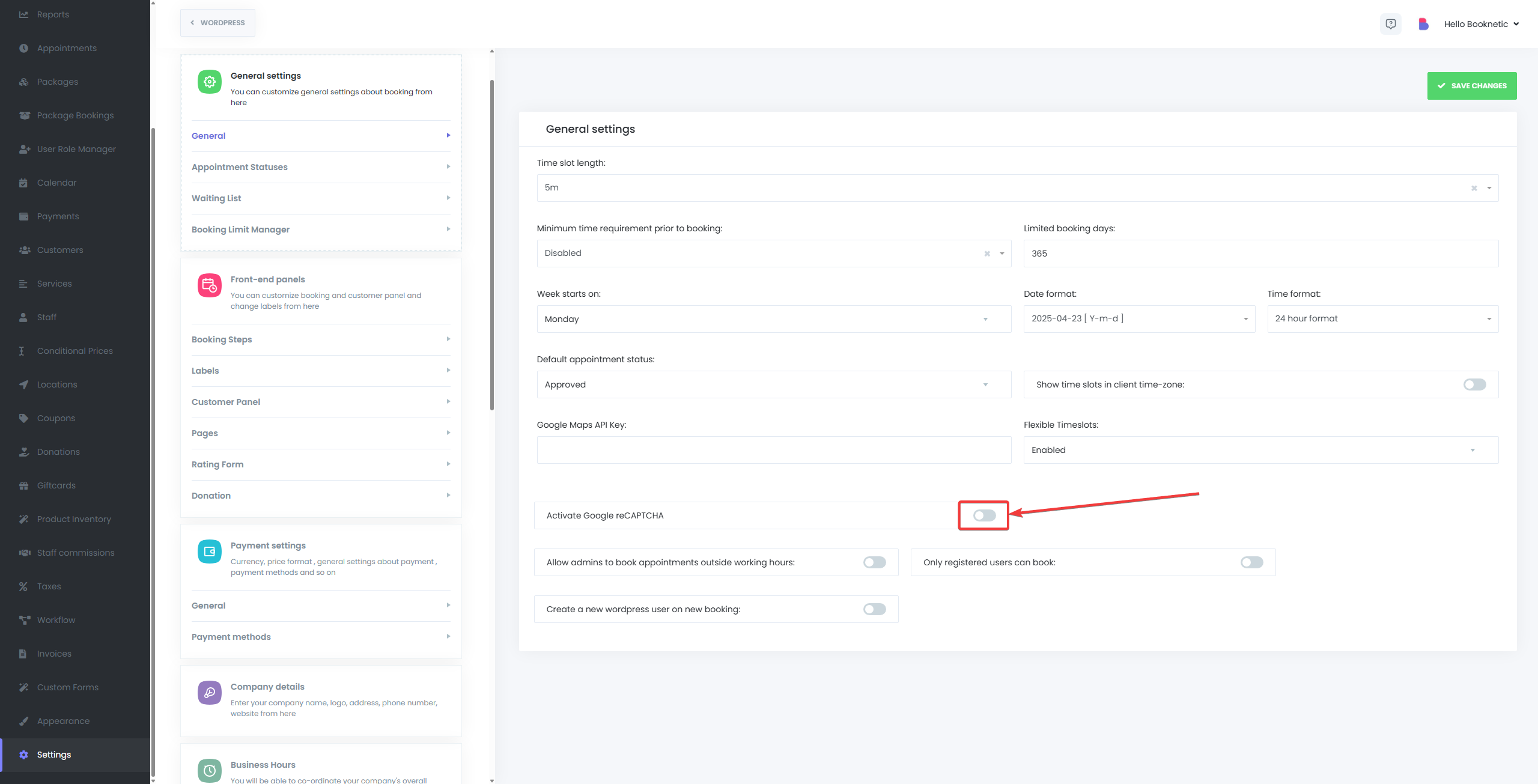Click the green General settings gear icon
Viewport: 1538px width, 784px height.
pyautogui.click(x=209, y=82)
